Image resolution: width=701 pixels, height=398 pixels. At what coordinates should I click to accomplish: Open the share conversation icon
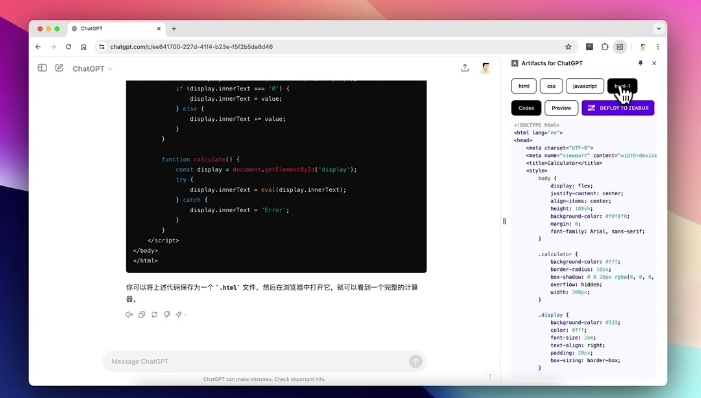465,68
